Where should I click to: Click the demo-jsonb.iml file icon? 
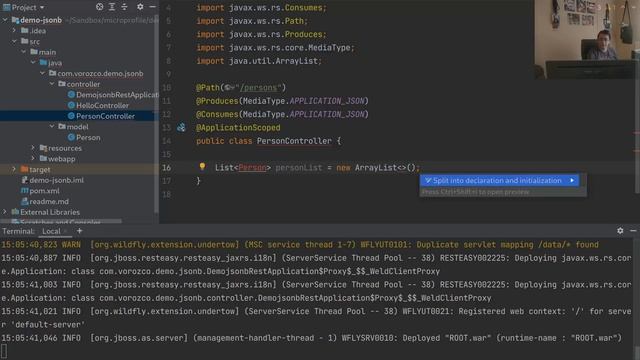click(24, 180)
